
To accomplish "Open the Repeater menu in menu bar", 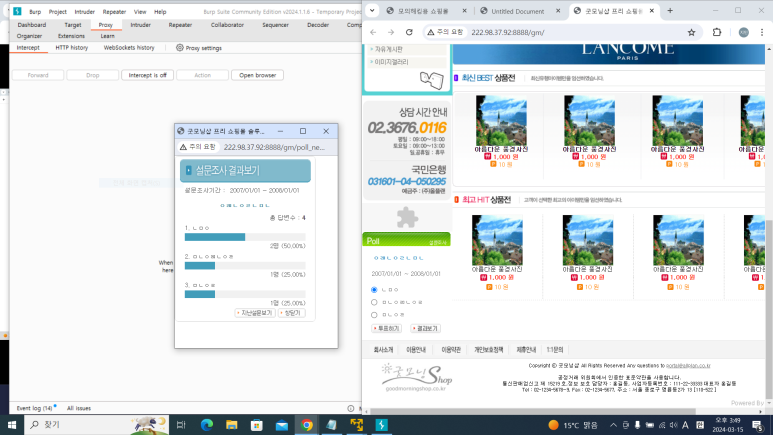I will click(114, 11).
